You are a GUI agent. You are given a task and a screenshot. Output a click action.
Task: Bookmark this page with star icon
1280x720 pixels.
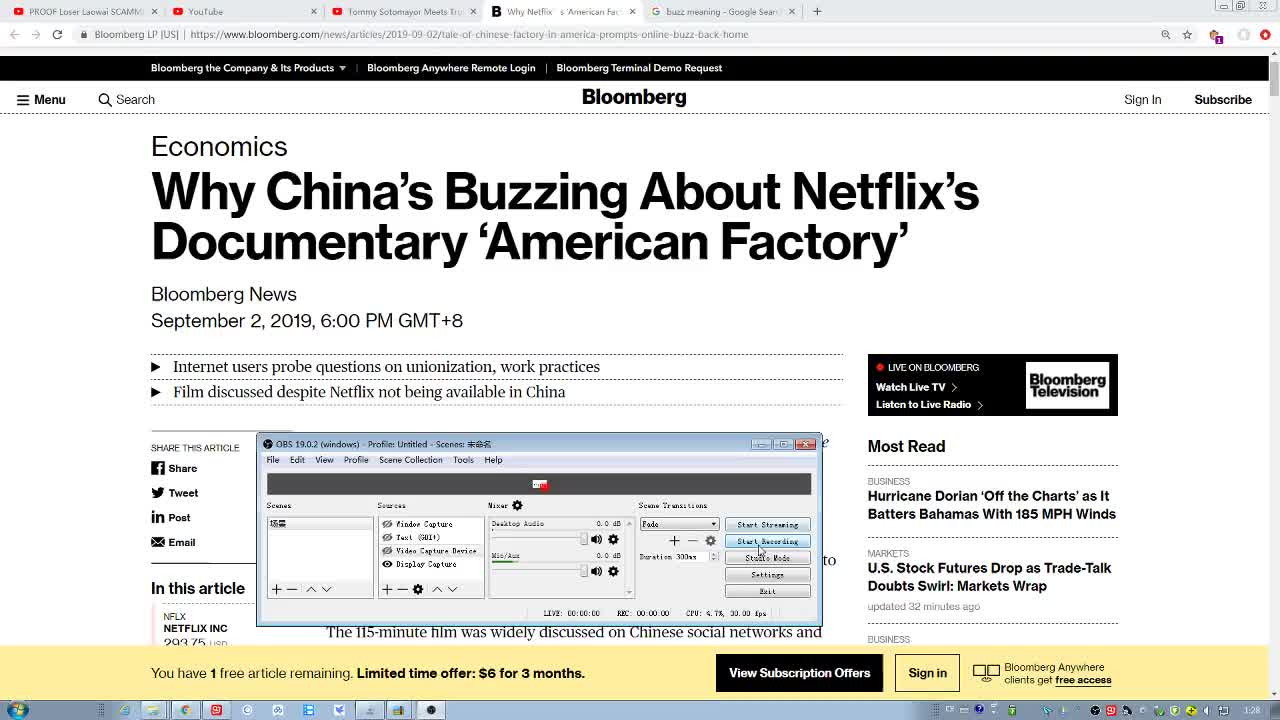[1187, 34]
